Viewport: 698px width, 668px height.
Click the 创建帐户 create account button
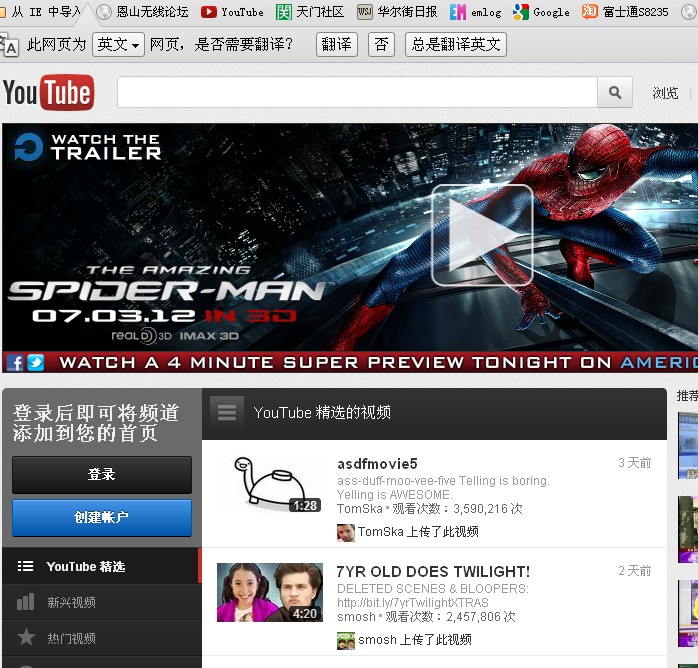(x=102, y=518)
